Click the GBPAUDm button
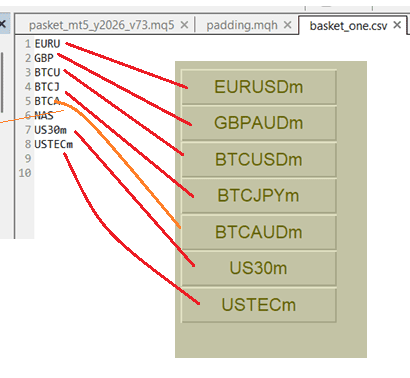The width and height of the screenshot is (410, 378). pyautogui.click(x=259, y=123)
